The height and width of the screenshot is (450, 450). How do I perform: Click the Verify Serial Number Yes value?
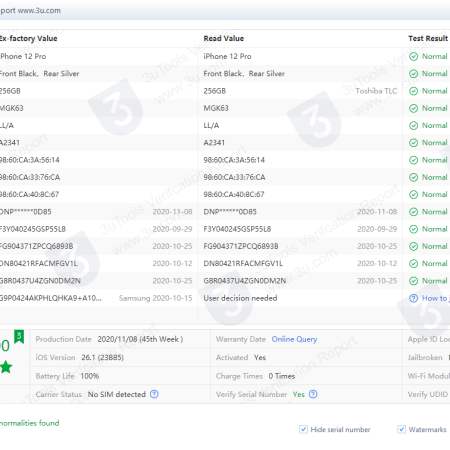pos(299,394)
